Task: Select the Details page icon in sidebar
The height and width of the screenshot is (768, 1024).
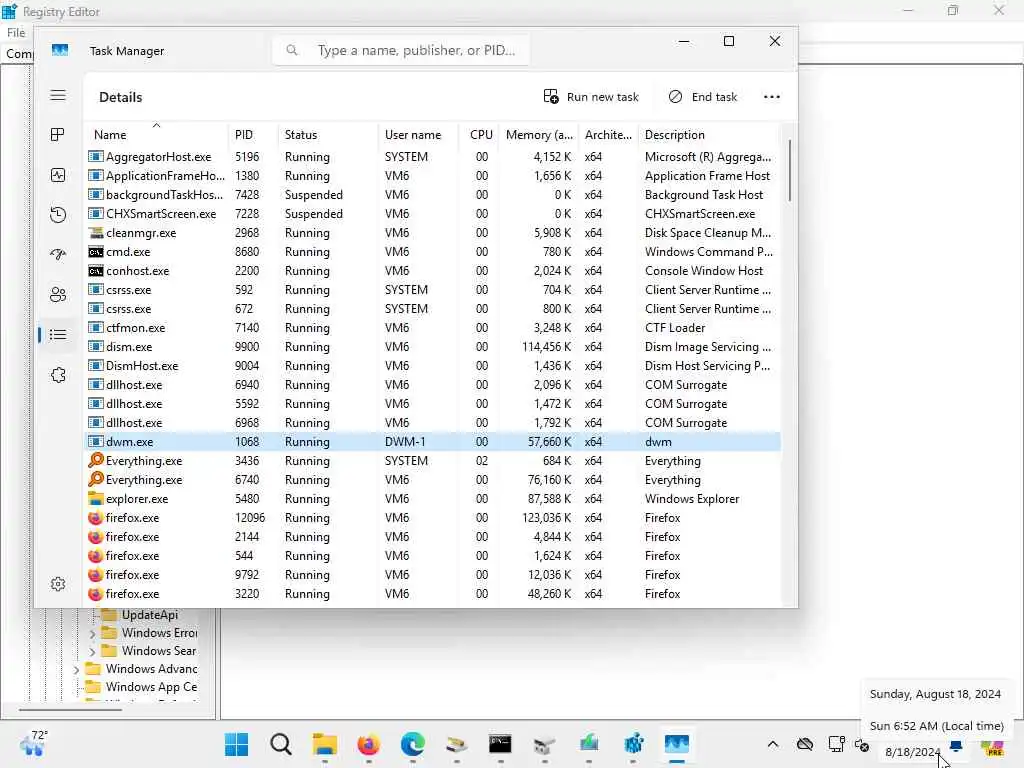Action: [x=58, y=335]
